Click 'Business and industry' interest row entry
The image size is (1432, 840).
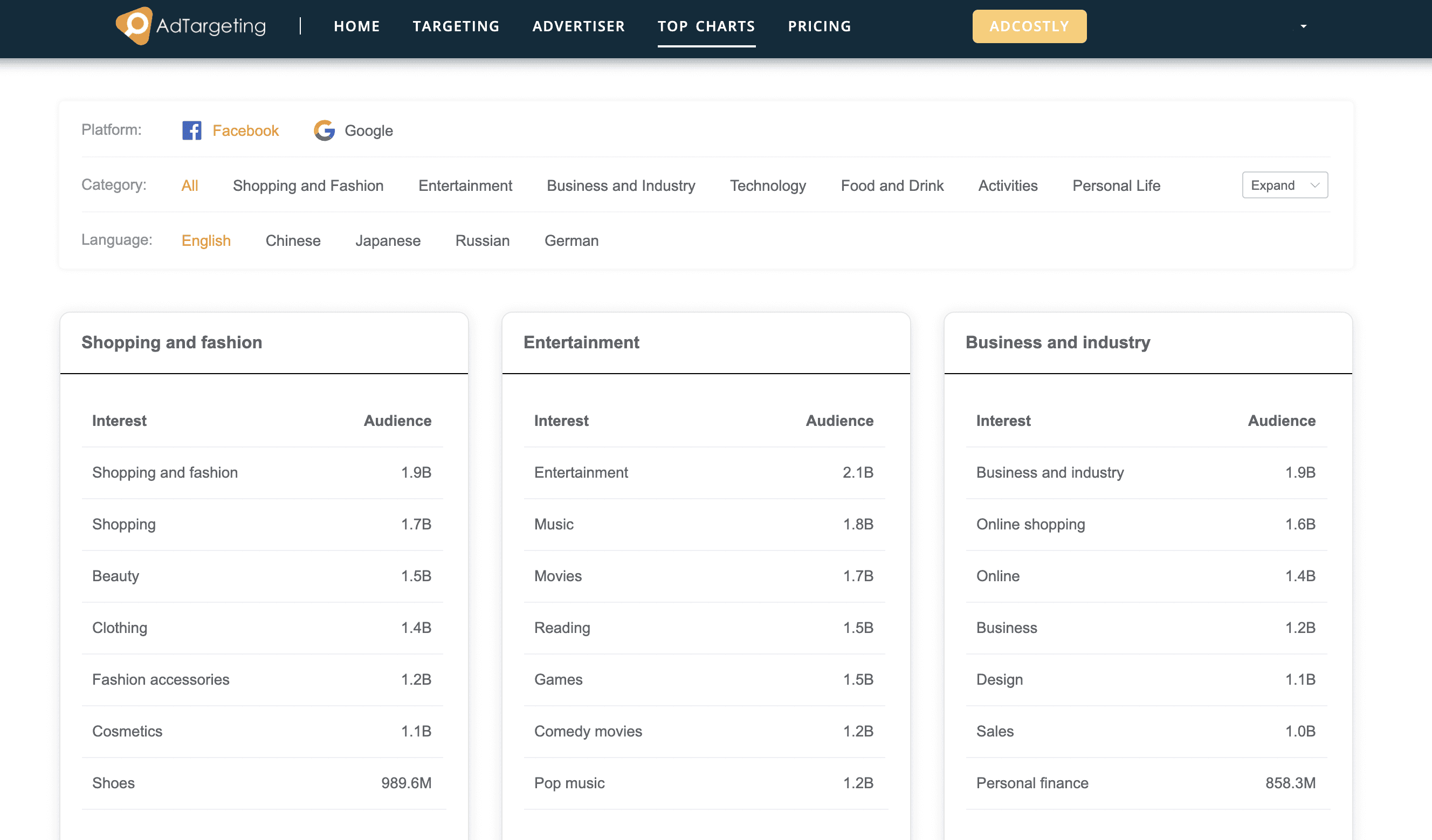[1147, 472]
